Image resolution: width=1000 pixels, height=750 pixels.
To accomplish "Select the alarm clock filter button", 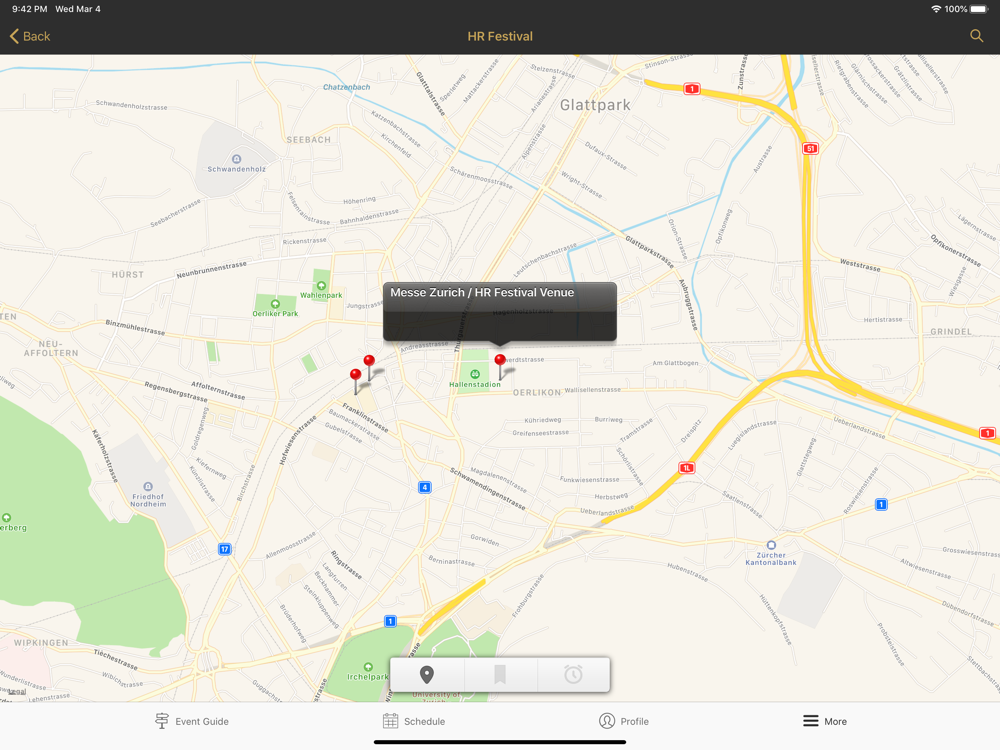I will pos(573,675).
